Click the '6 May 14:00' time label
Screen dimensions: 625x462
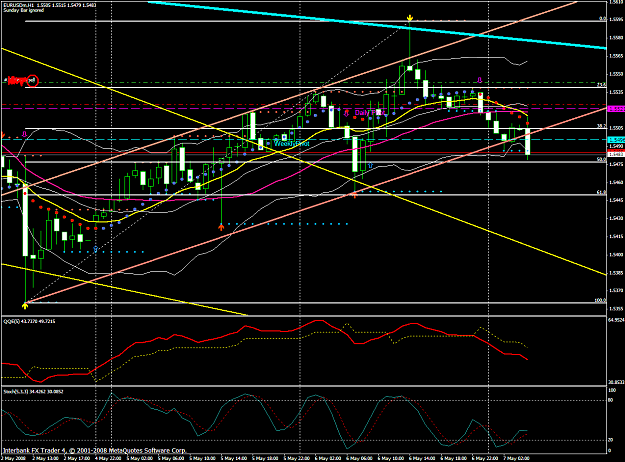[x=423, y=458]
